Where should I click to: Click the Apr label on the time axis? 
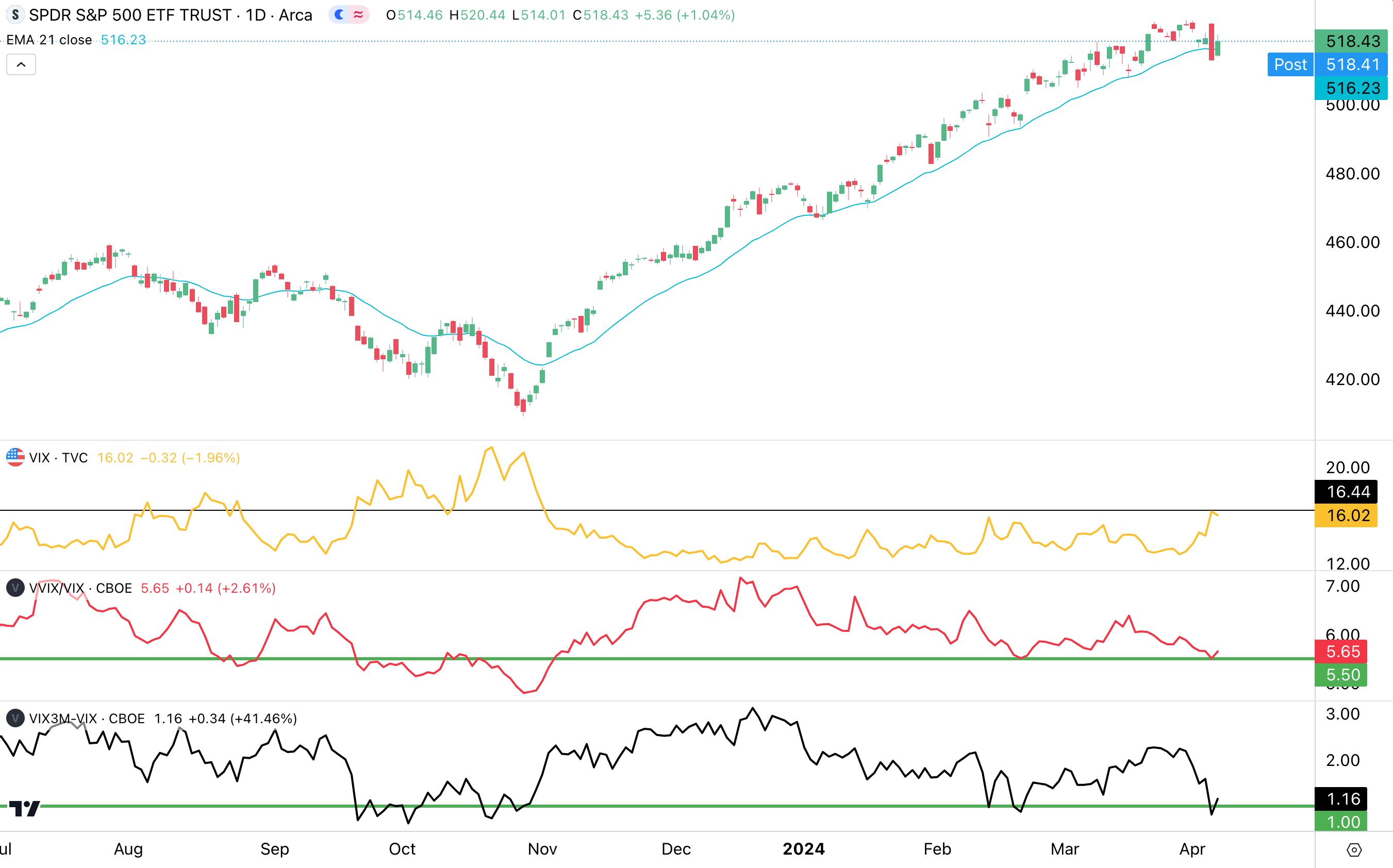pos(1192,848)
